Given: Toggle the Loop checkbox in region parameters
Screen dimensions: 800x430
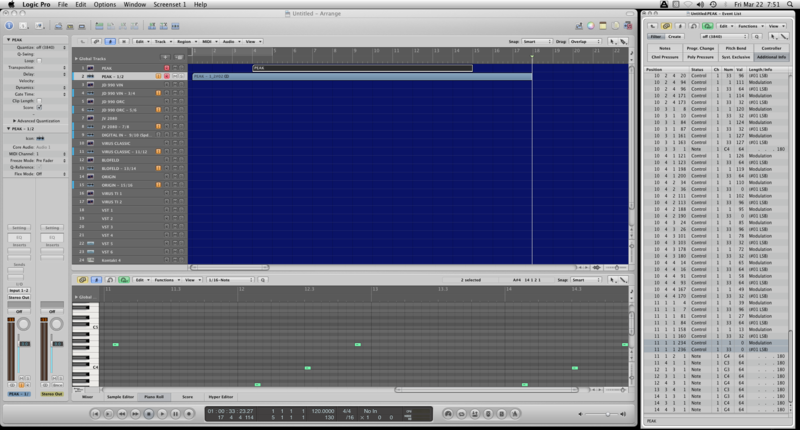Looking at the screenshot, I should pyautogui.click(x=39, y=61).
